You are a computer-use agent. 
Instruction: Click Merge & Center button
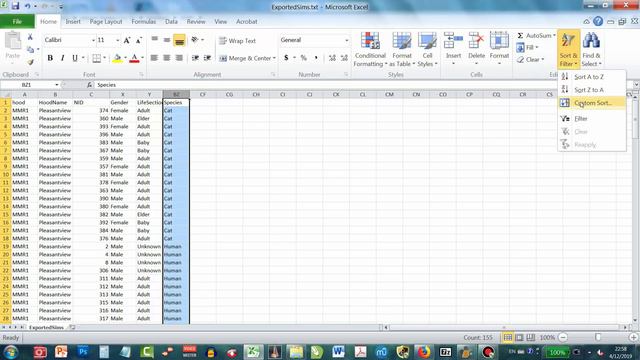[245, 58]
